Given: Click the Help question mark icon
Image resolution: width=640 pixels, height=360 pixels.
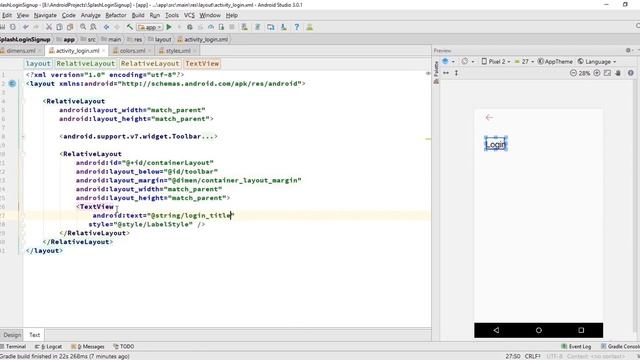Looking at the screenshot, I should point(297,27).
